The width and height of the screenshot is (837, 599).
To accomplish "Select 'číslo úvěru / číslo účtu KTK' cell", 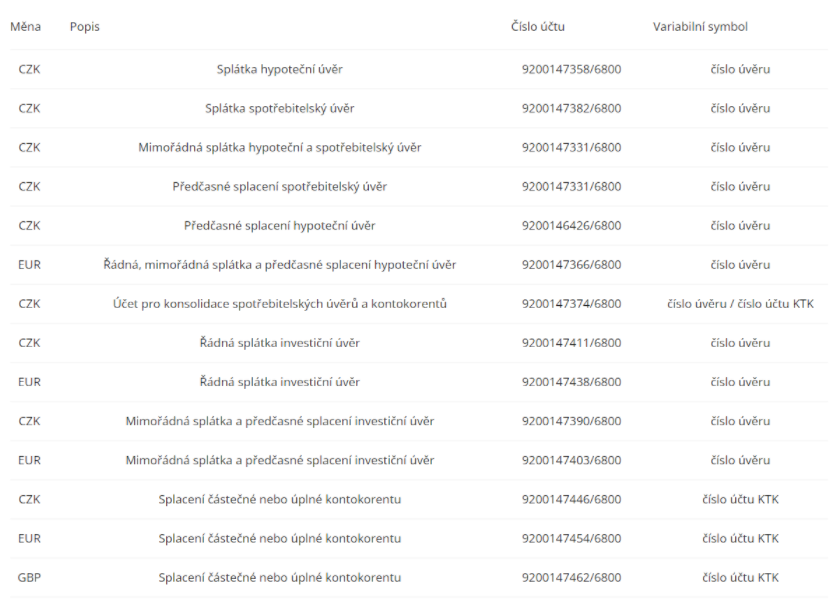I will pos(740,303).
